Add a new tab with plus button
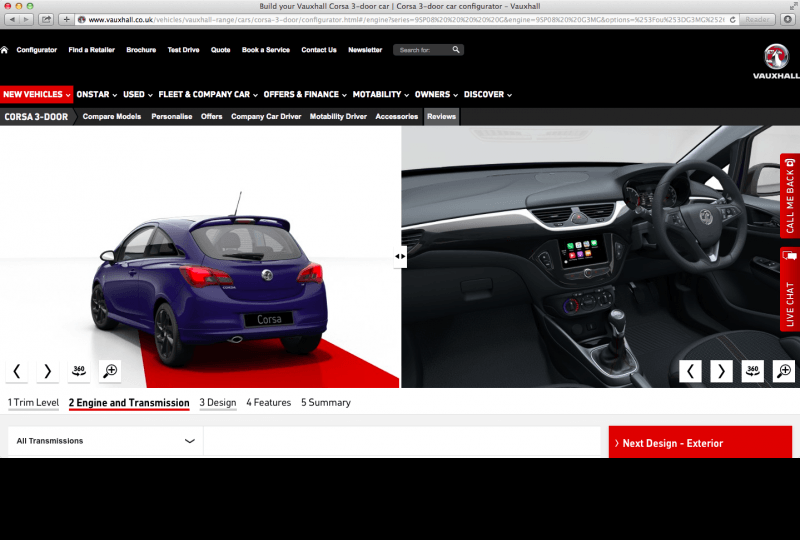This screenshot has height=540, width=800. 66,19
